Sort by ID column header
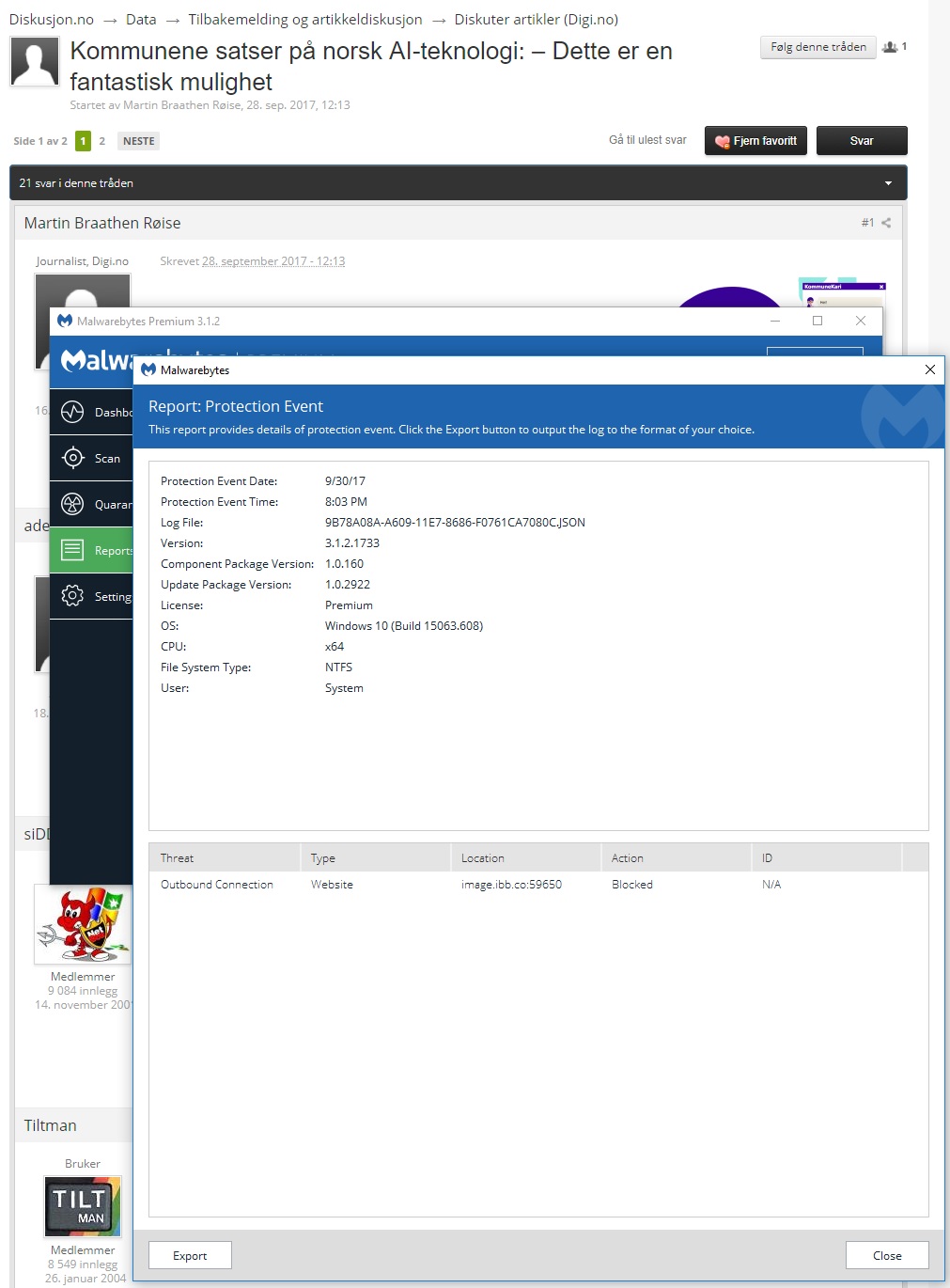The image size is (950, 1288). coord(826,857)
